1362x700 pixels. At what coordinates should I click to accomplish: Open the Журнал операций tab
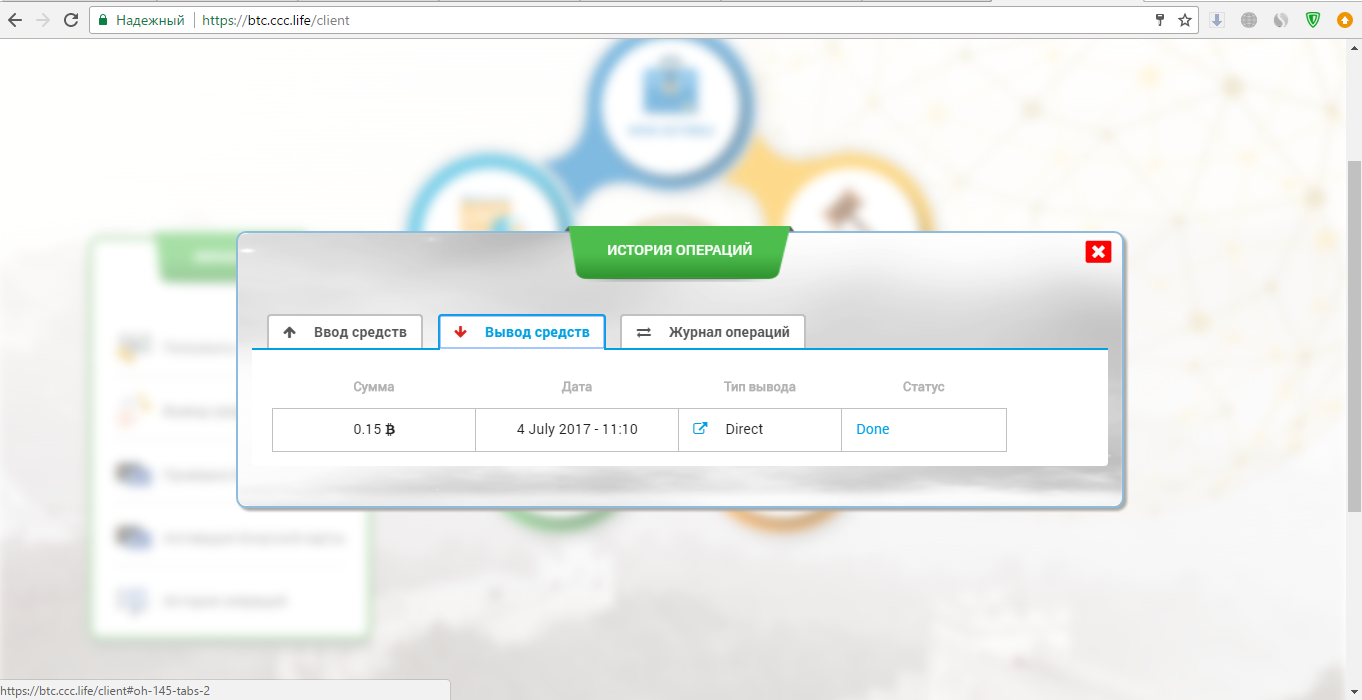click(713, 332)
